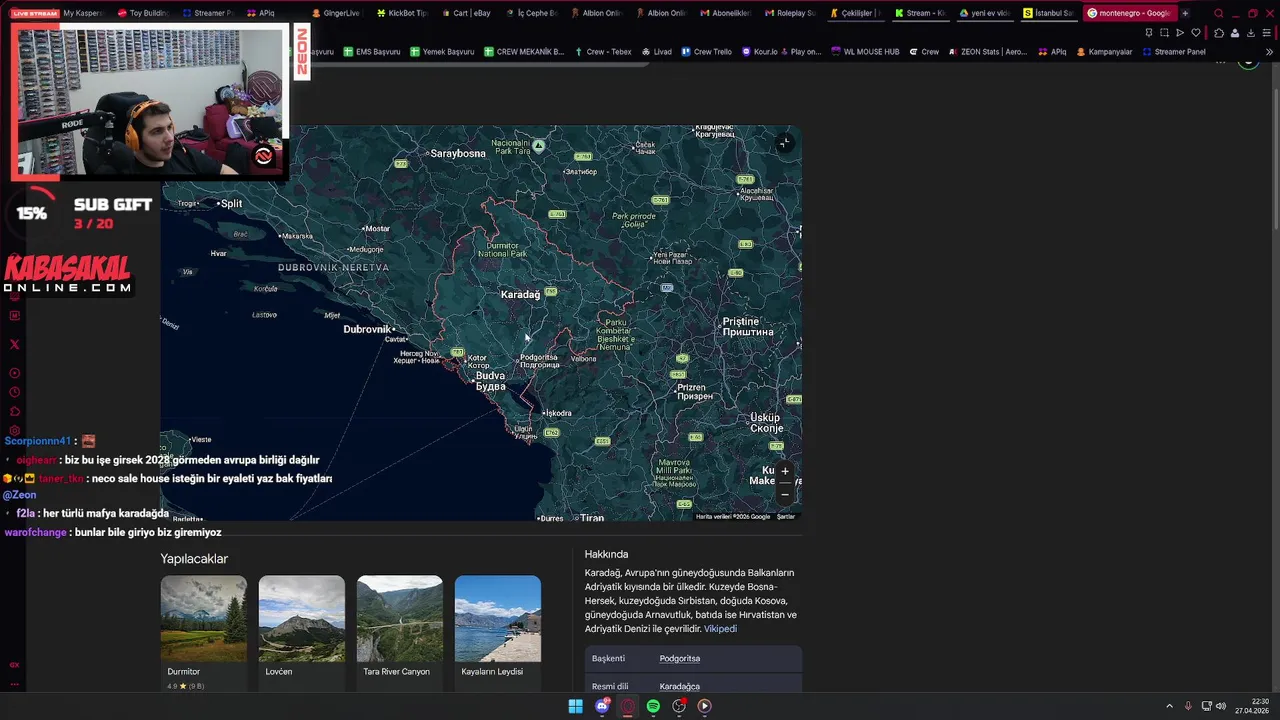Expand the map to fullscreen
Screen dimensions: 1280x720
[785, 143]
